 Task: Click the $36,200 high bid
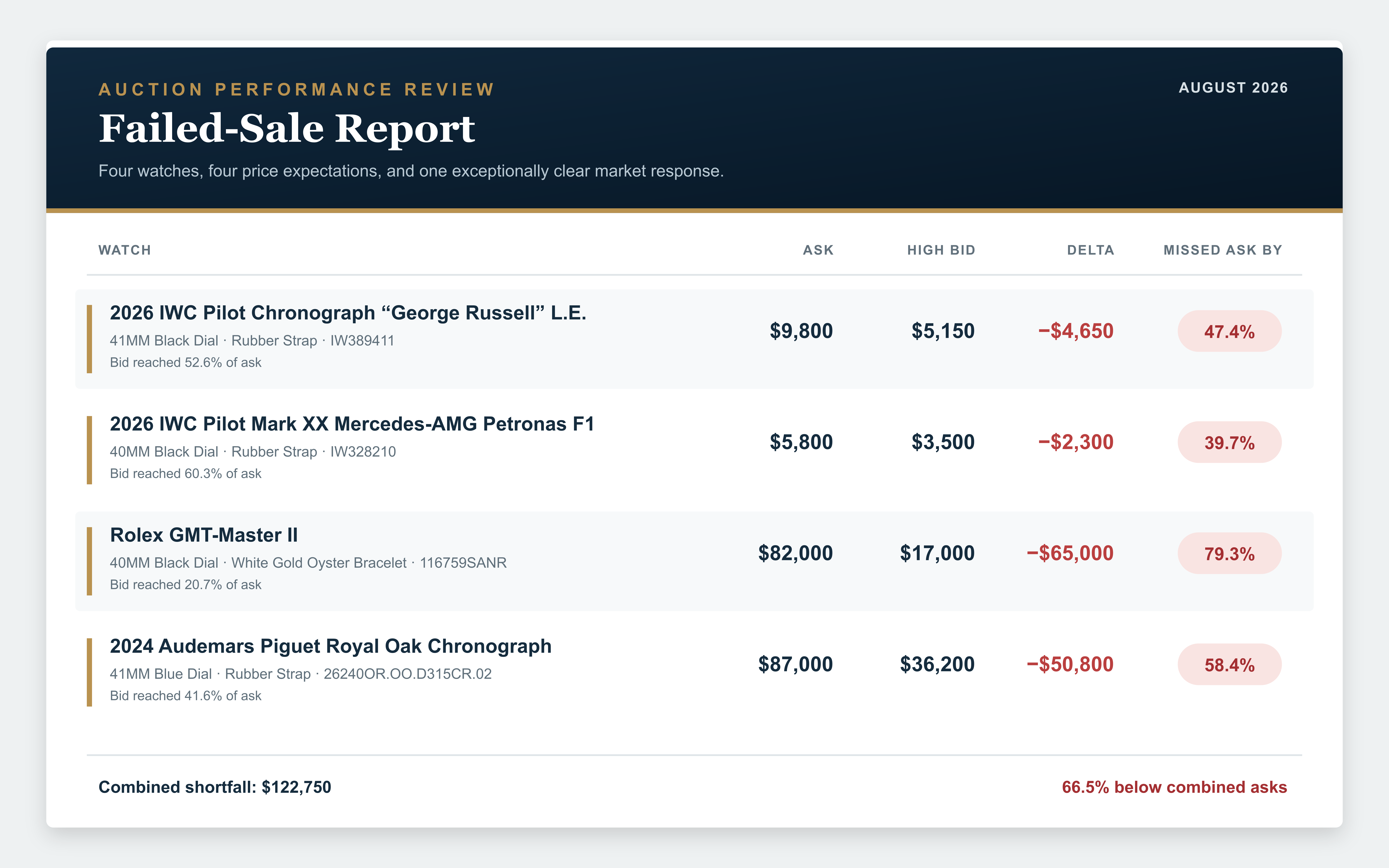pos(937,664)
